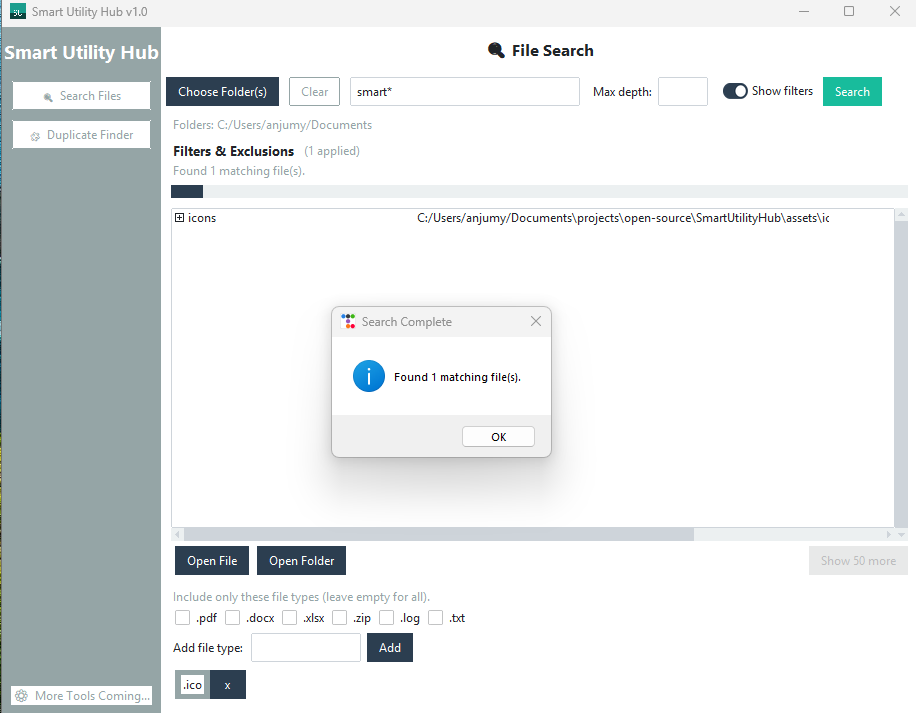Click the search progress bar
Viewport: 916px width, 713px height.
coord(540,190)
